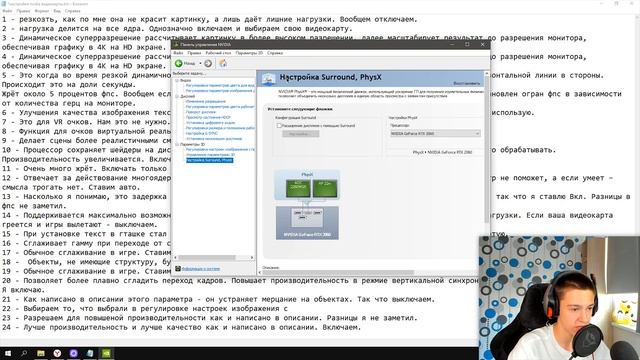Switch to NVIDIA panel via taskbar icon
Viewport: 640px width, 360px height.
[x=106, y=353]
